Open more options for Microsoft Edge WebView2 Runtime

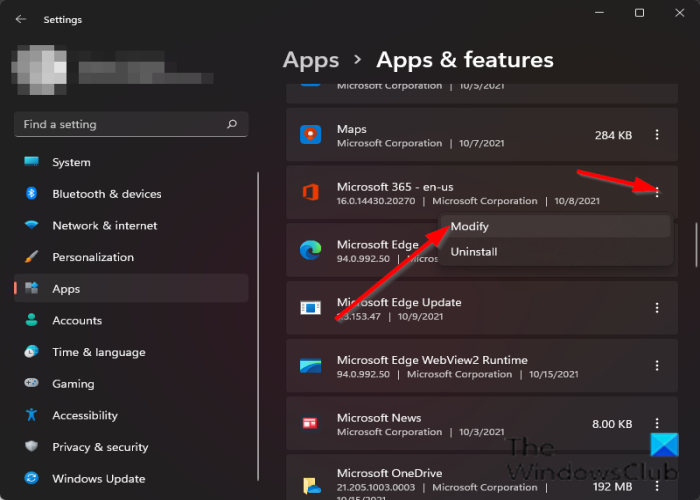pyautogui.click(x=657, y=367)
